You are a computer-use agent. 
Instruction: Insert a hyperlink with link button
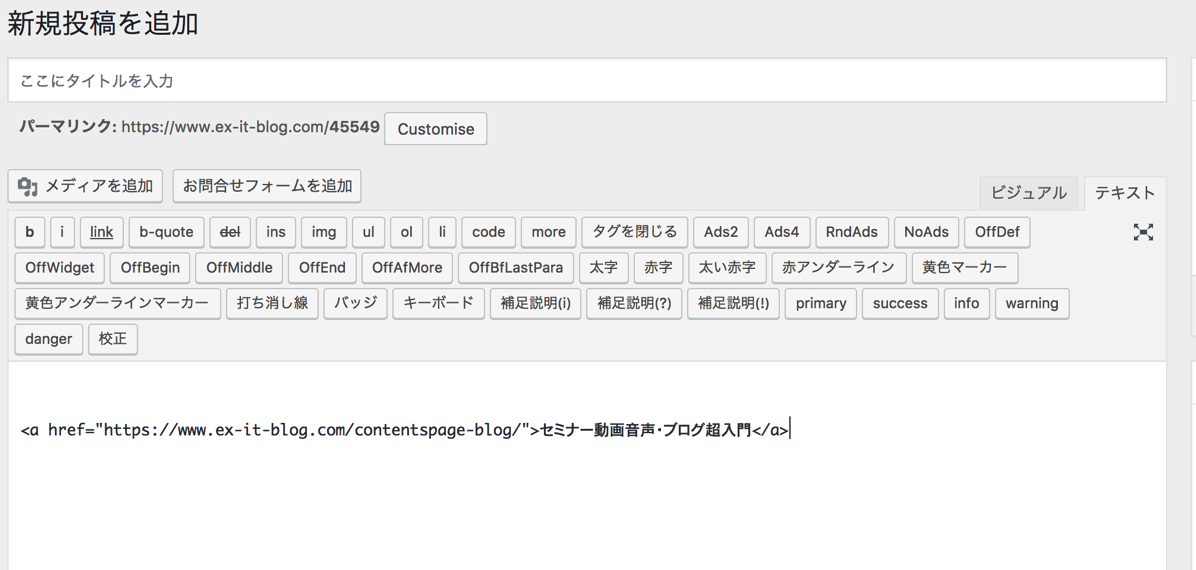[101, 232]
